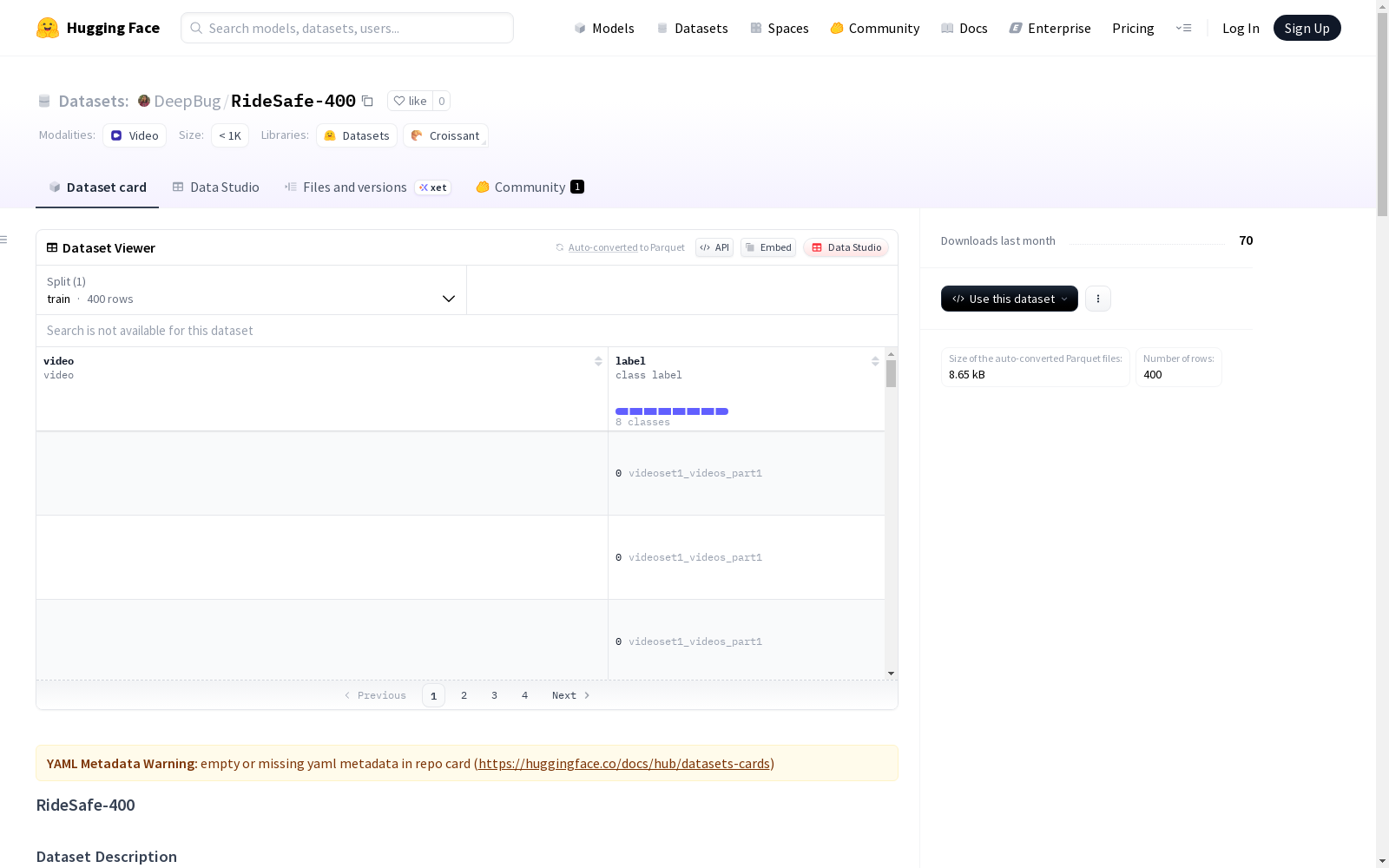Expand the Split train dropdown

[x=251, y=290]
